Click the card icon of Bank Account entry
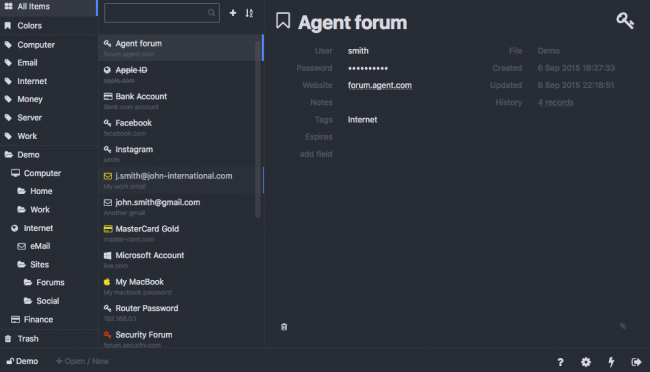 [x=108, y=97]
